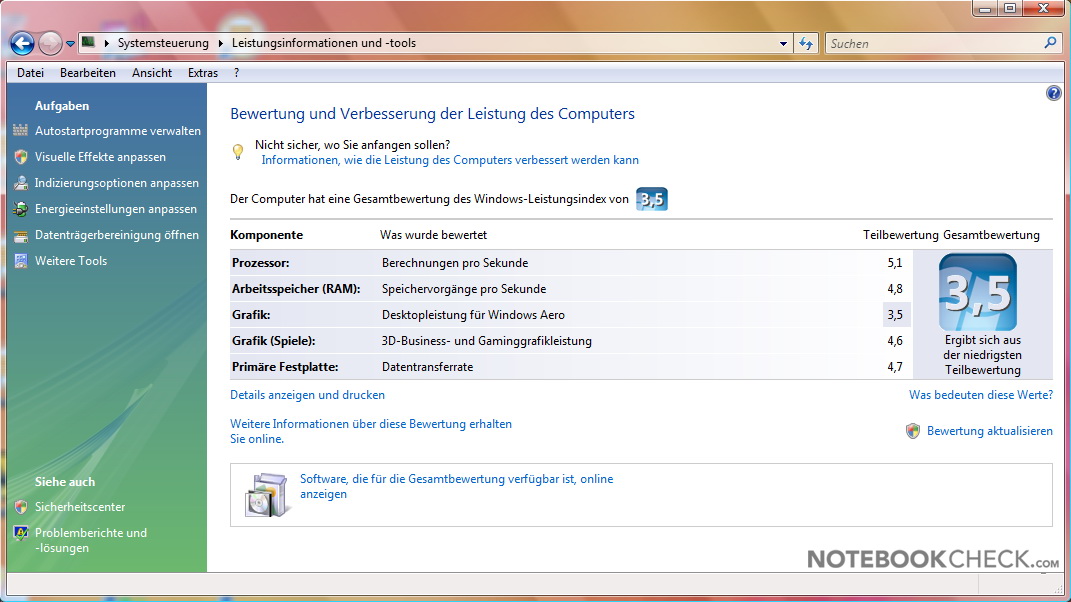Select the Grafik: row label
Screen dimensions: 1071x602
tap(251, 314)
